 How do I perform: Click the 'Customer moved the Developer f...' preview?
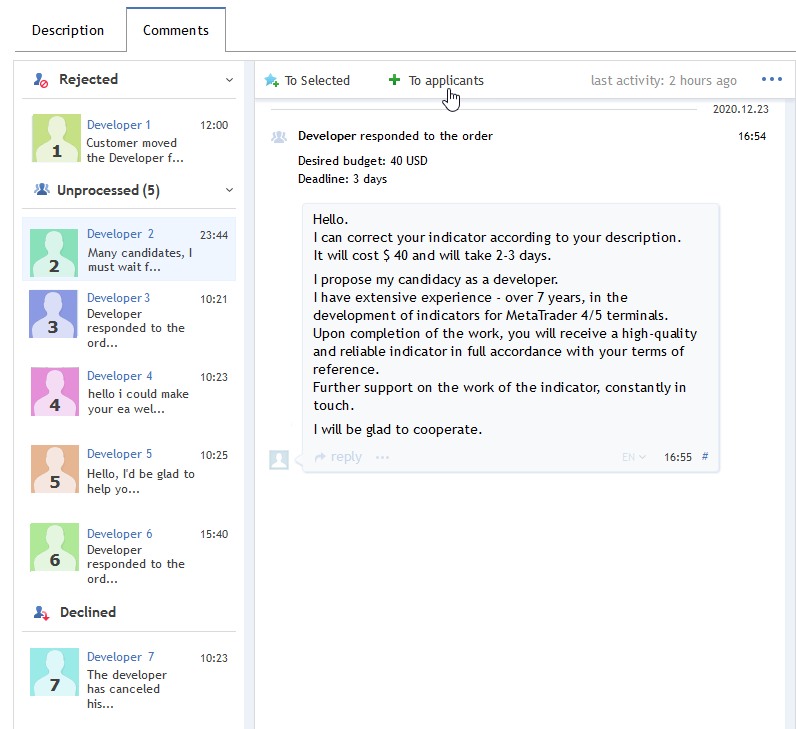pos(135,151)
